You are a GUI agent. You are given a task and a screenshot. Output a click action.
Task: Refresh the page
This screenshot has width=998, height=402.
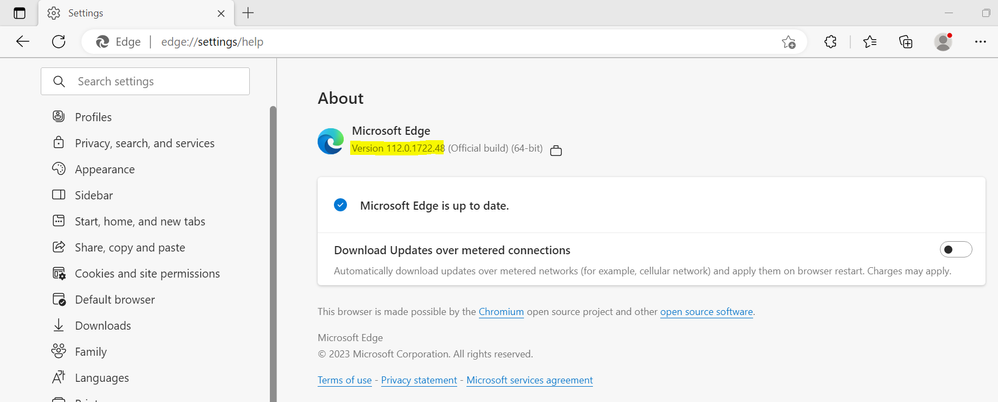click(59, 42)
